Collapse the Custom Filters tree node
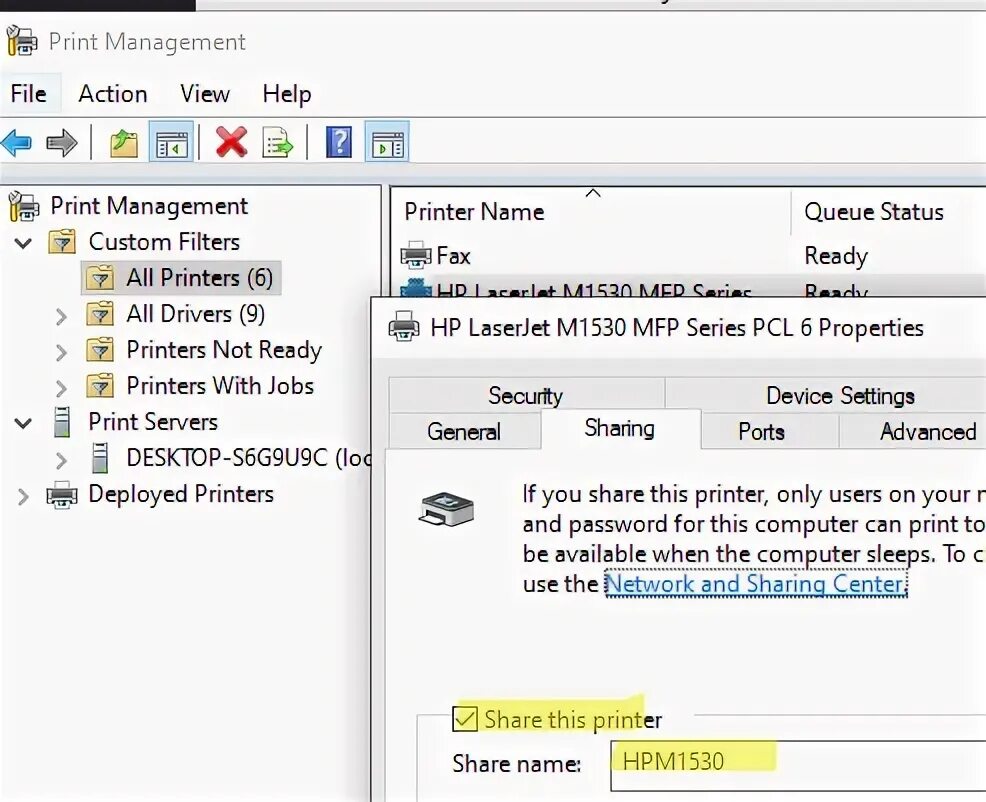 [x=23, y=243]
